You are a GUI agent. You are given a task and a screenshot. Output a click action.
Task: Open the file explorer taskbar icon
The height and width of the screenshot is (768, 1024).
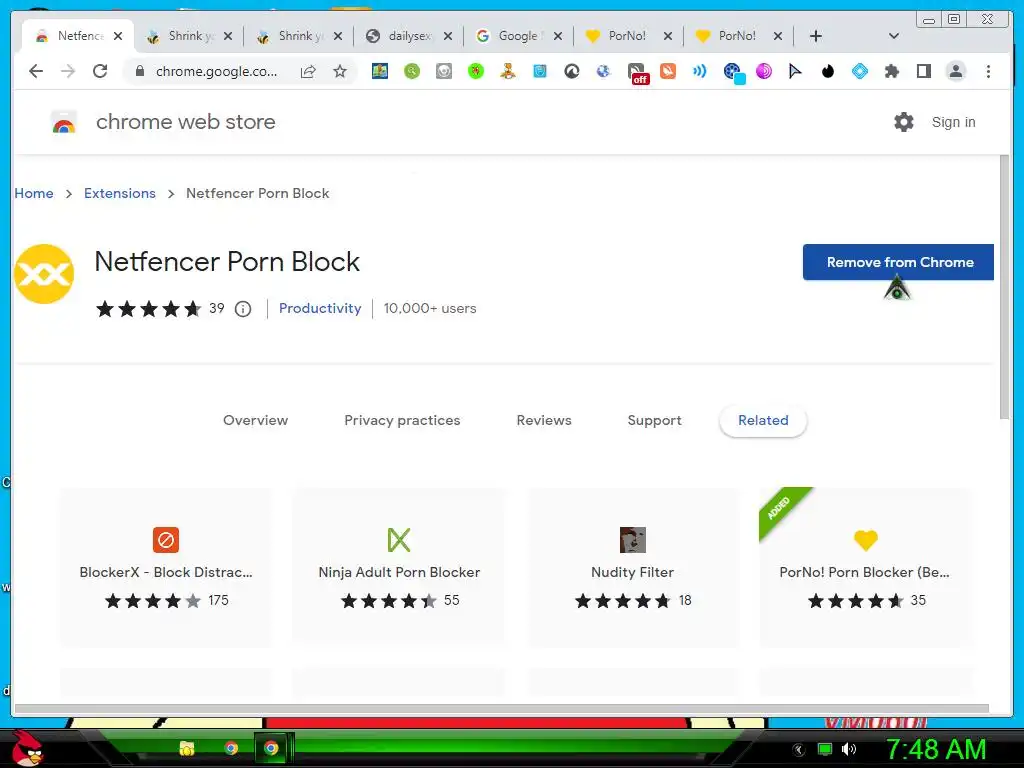(187, 748)
